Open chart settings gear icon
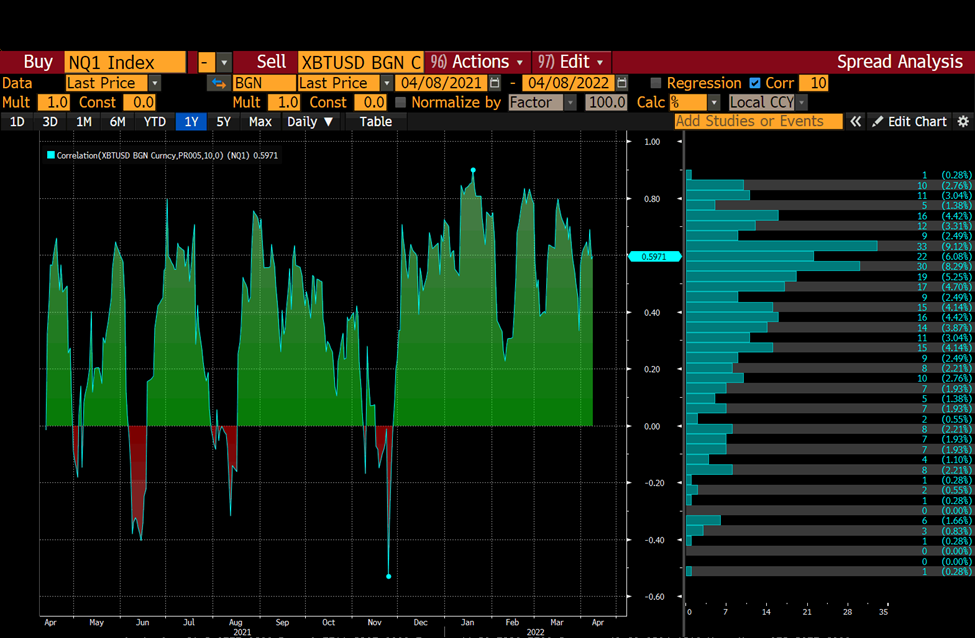The height and width of the screenshot is (638, 975). pos(963,121)
